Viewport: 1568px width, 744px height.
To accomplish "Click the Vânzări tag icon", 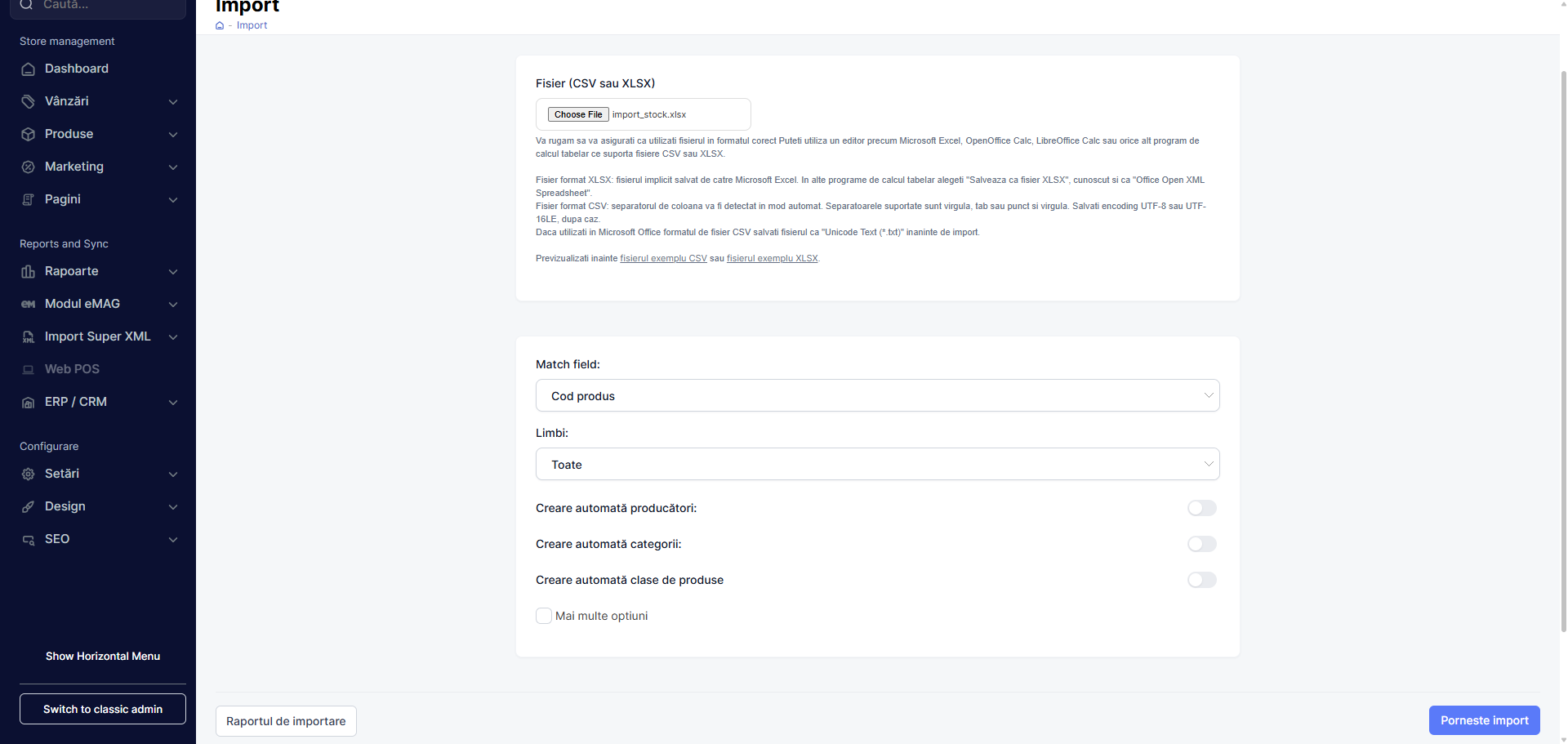I will 28,102.
